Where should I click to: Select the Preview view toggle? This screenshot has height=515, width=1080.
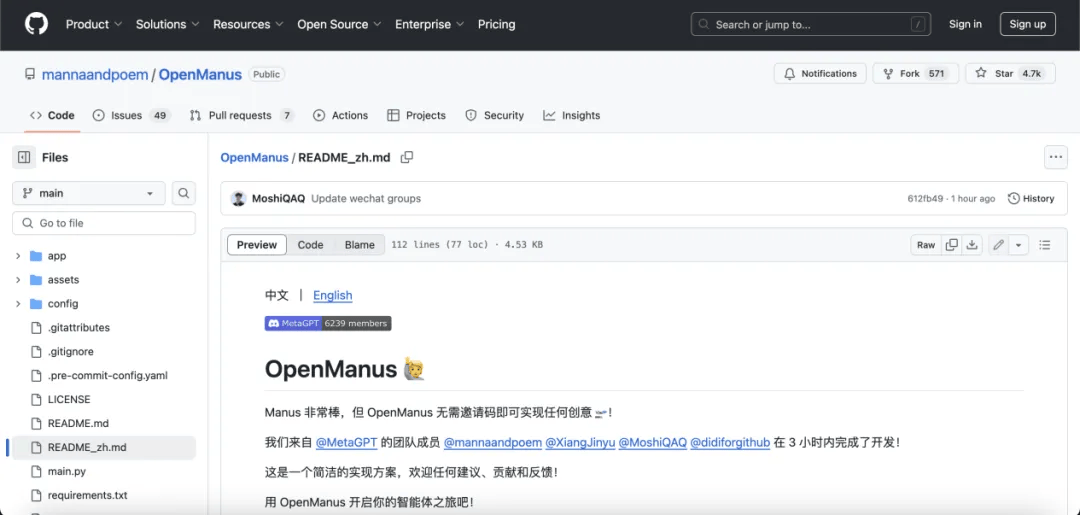[257, 245]
